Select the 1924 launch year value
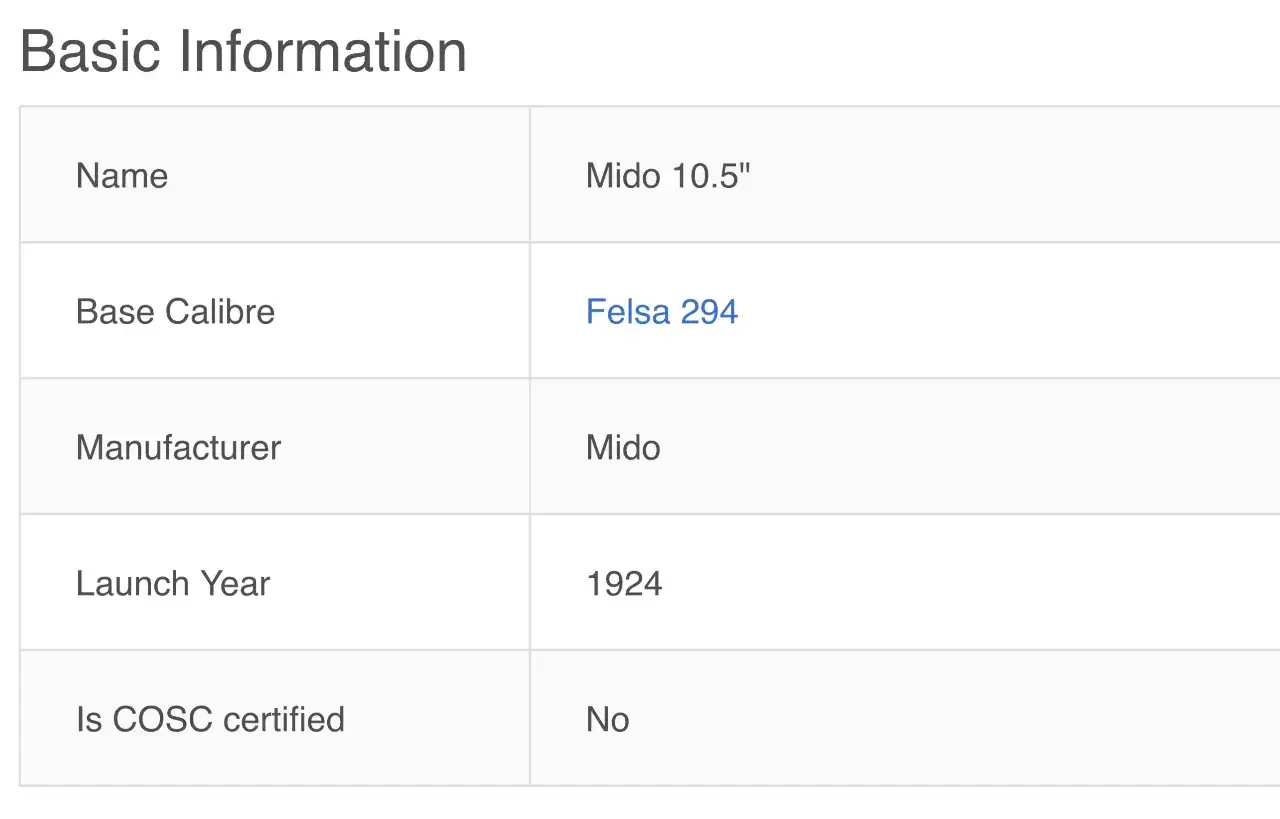1280x819 pixels. [624, 583]
